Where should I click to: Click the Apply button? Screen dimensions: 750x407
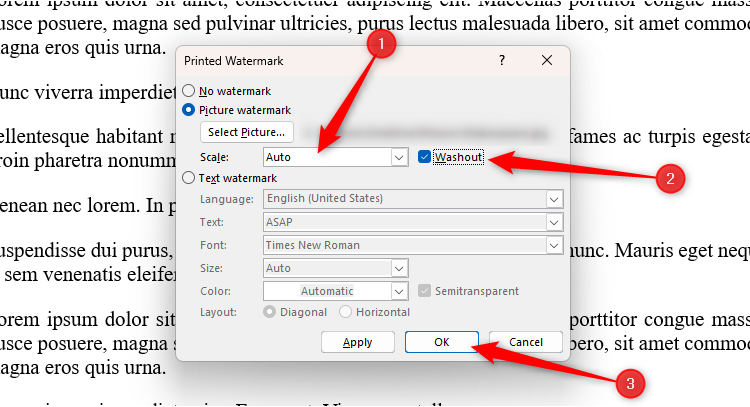click(357, 342)
